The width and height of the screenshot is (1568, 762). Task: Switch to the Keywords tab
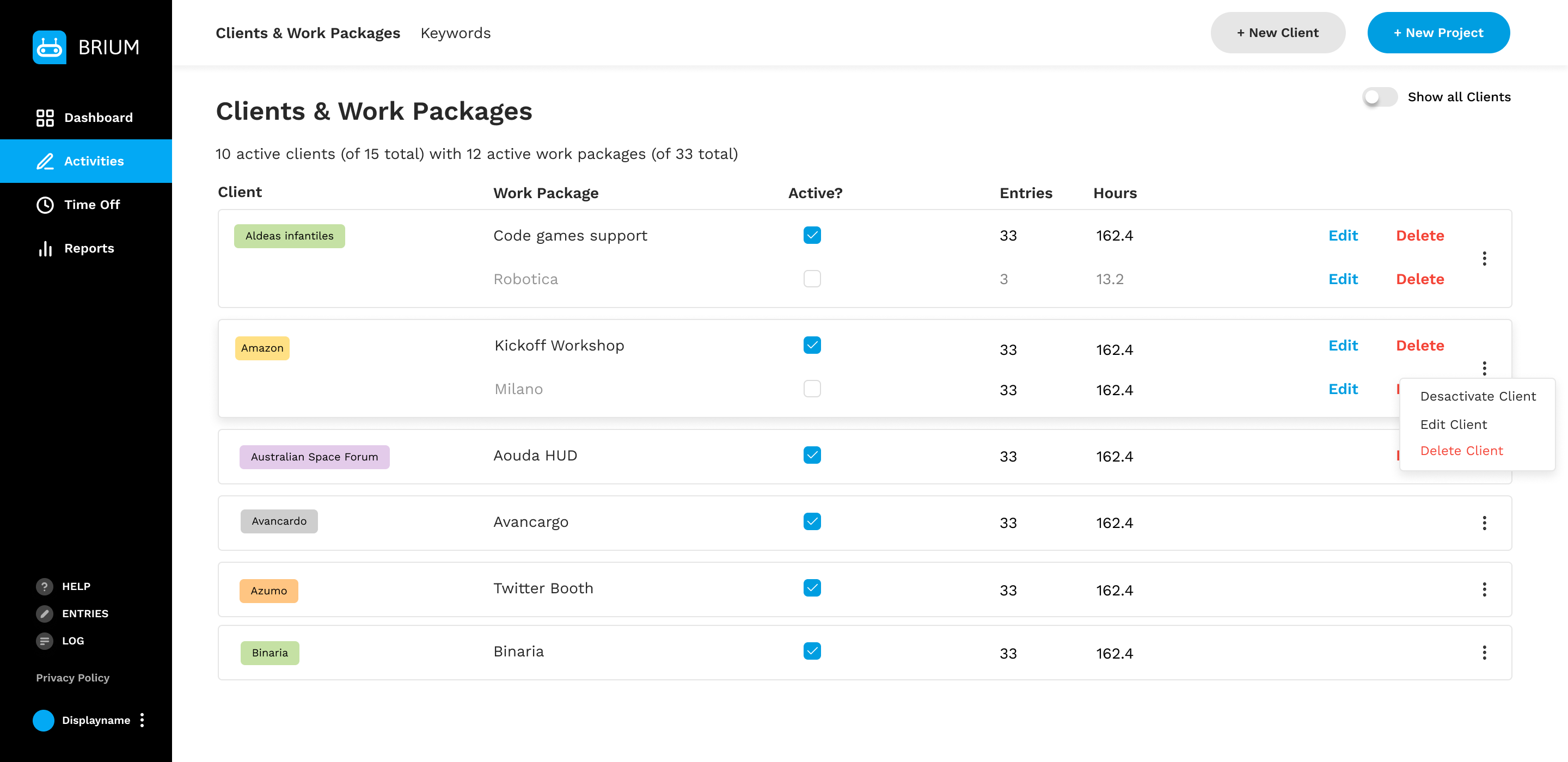[x=455, y=33]
